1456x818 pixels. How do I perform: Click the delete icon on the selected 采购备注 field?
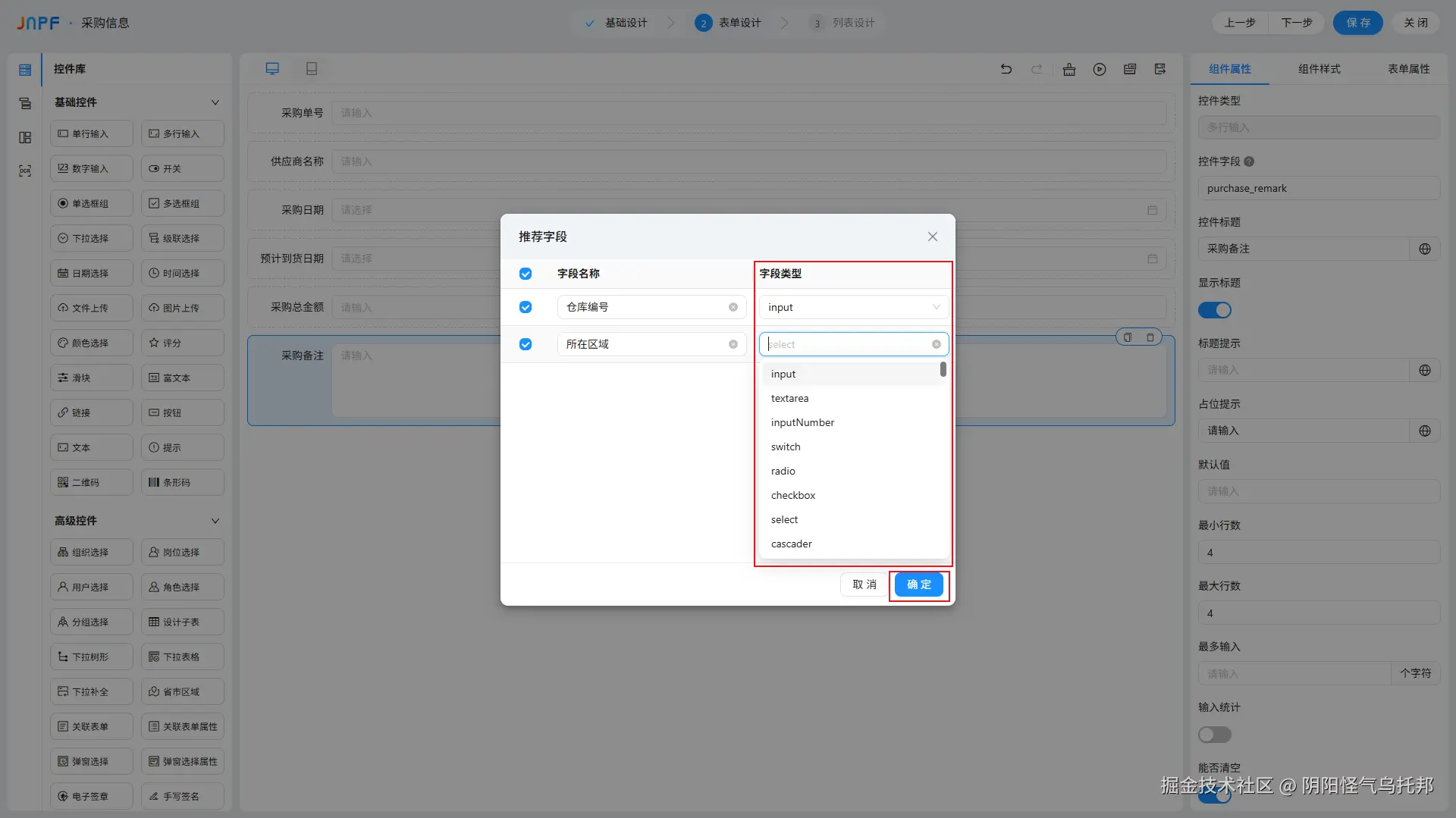[x=1150, y=337]
